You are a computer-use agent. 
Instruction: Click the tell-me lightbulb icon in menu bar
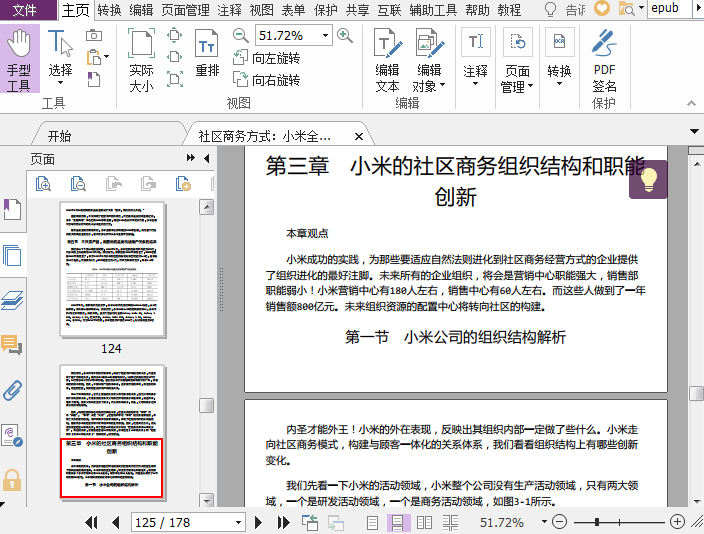[550, 9]
